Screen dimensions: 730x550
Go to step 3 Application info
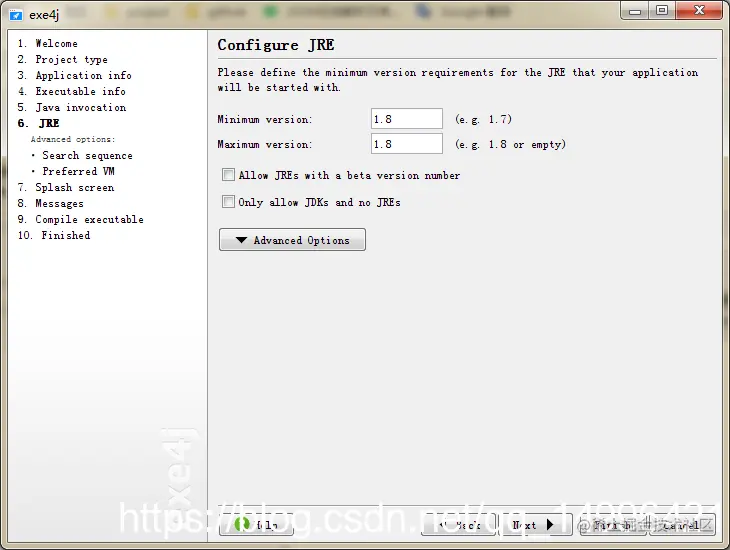coord(74,75)
